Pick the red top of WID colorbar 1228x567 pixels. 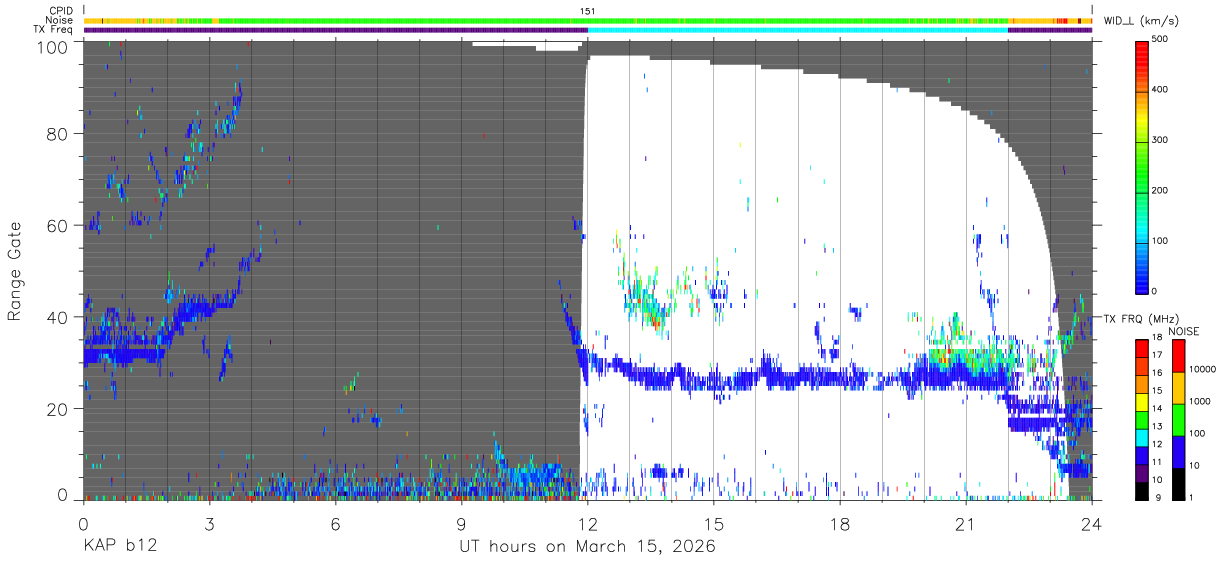[x=1142, y=50]
